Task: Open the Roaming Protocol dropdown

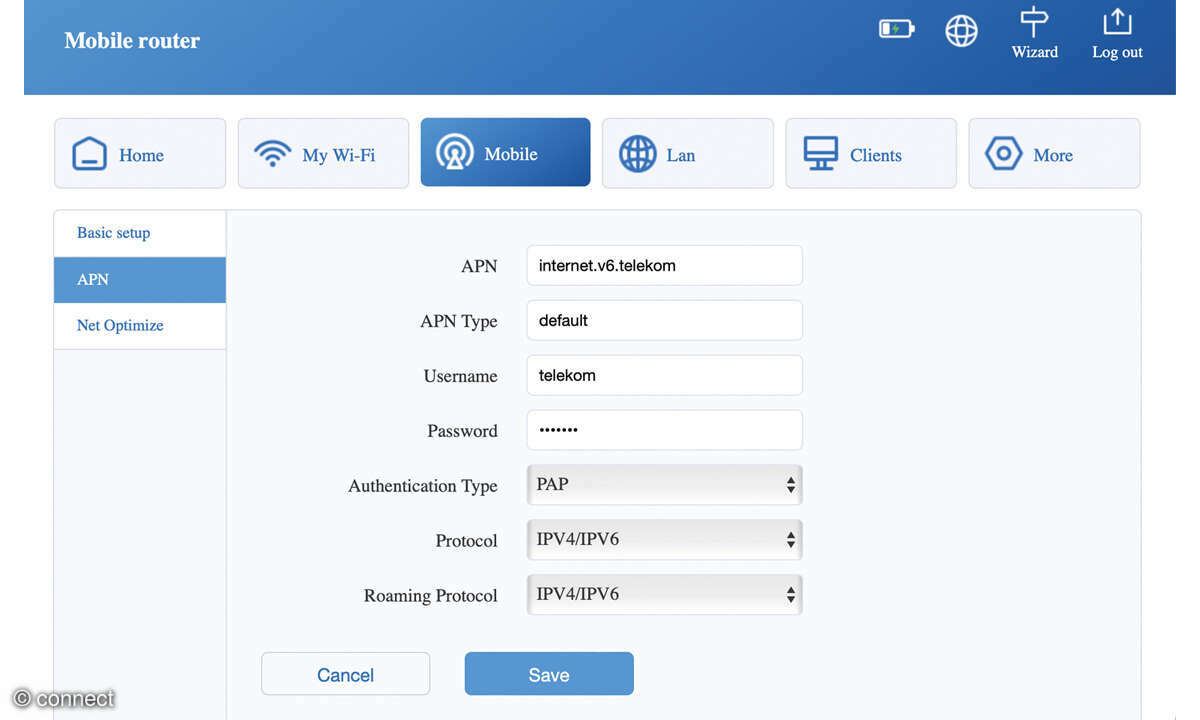Action: [664, 594]
